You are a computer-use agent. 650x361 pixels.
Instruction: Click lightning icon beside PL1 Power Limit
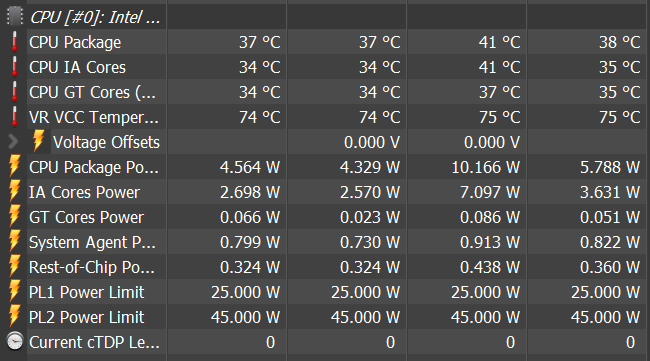click(x=15, y=291)
